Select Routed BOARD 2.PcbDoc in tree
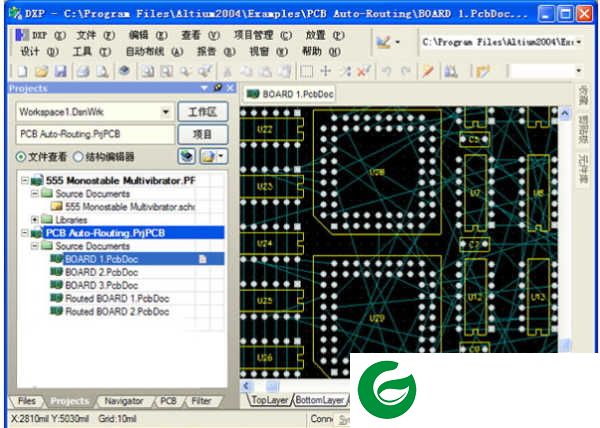Screen dimensions: 600x428 tap(117, 311)
